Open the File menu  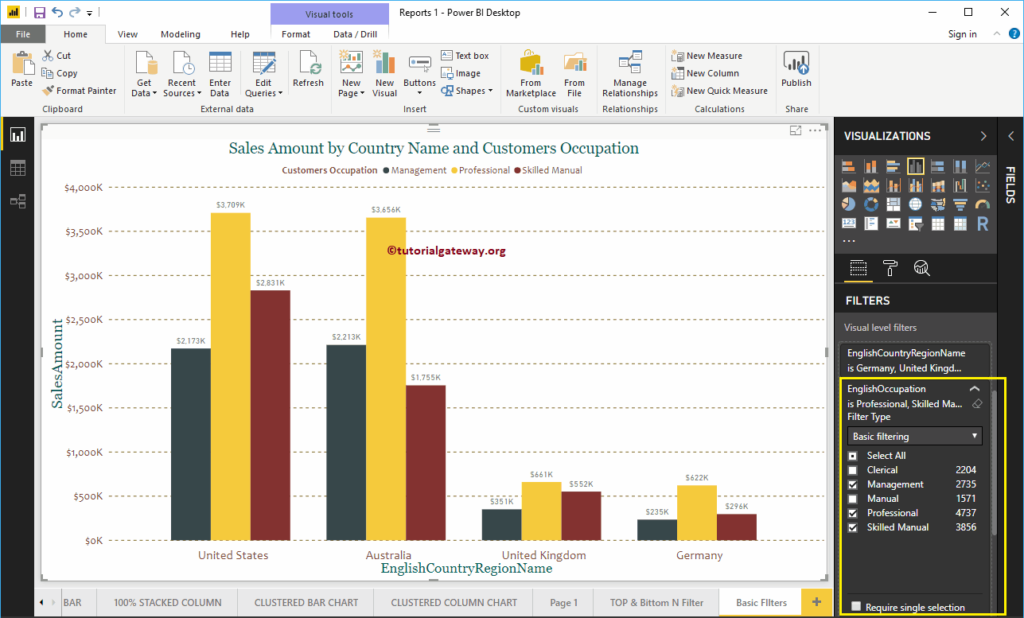(x=23, y=34)
